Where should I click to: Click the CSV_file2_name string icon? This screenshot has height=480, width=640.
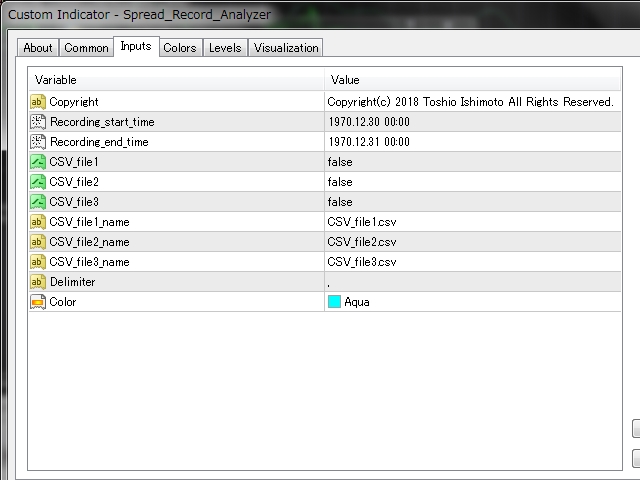point(38,242)
